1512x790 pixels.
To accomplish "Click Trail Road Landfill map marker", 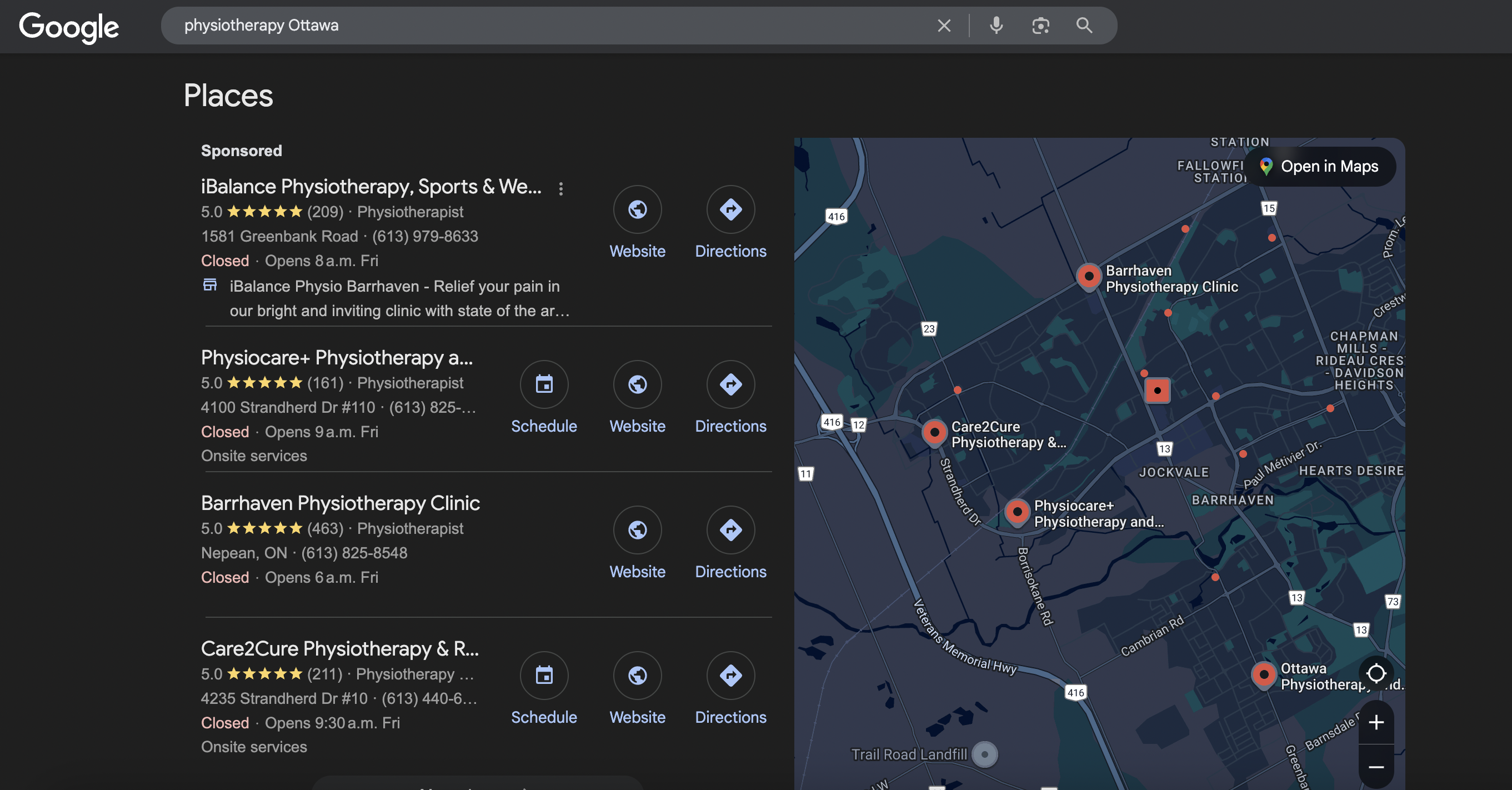I will [x=984, y=754].
